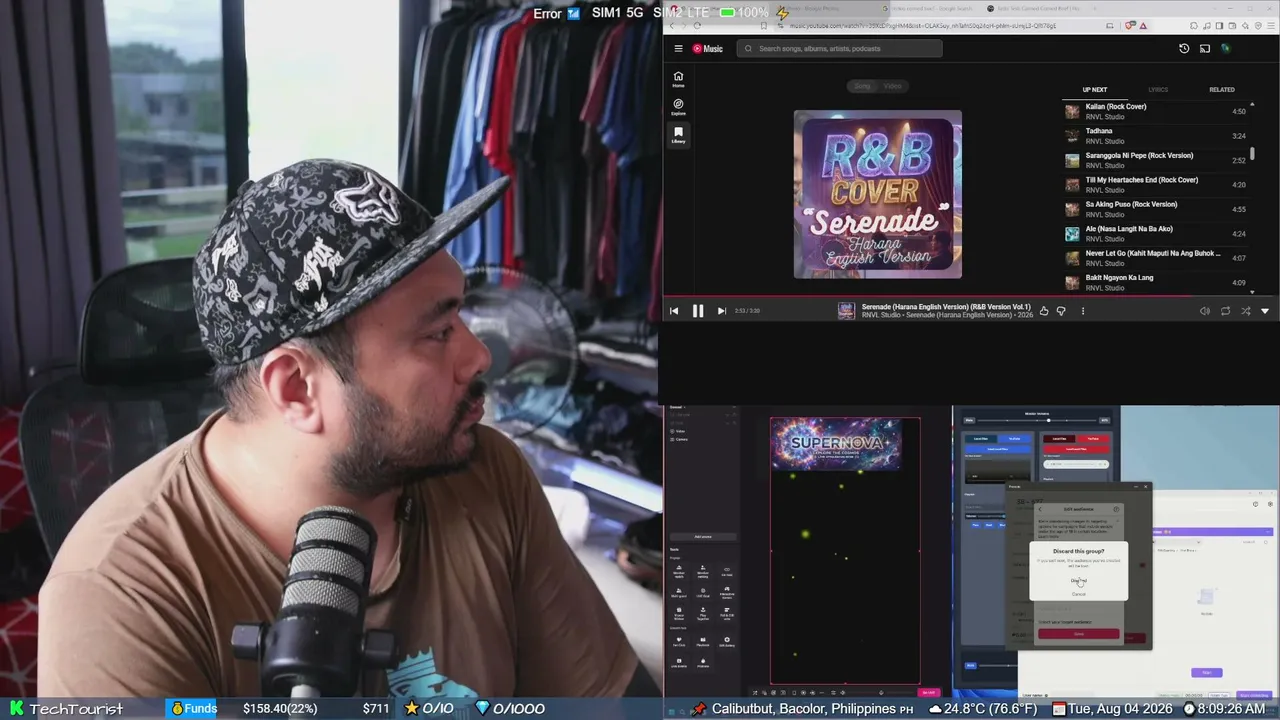Toggle the volume speaker icon in player bar
The width and height of the screenshot is (1280, 720).
tap(1205, 311)
